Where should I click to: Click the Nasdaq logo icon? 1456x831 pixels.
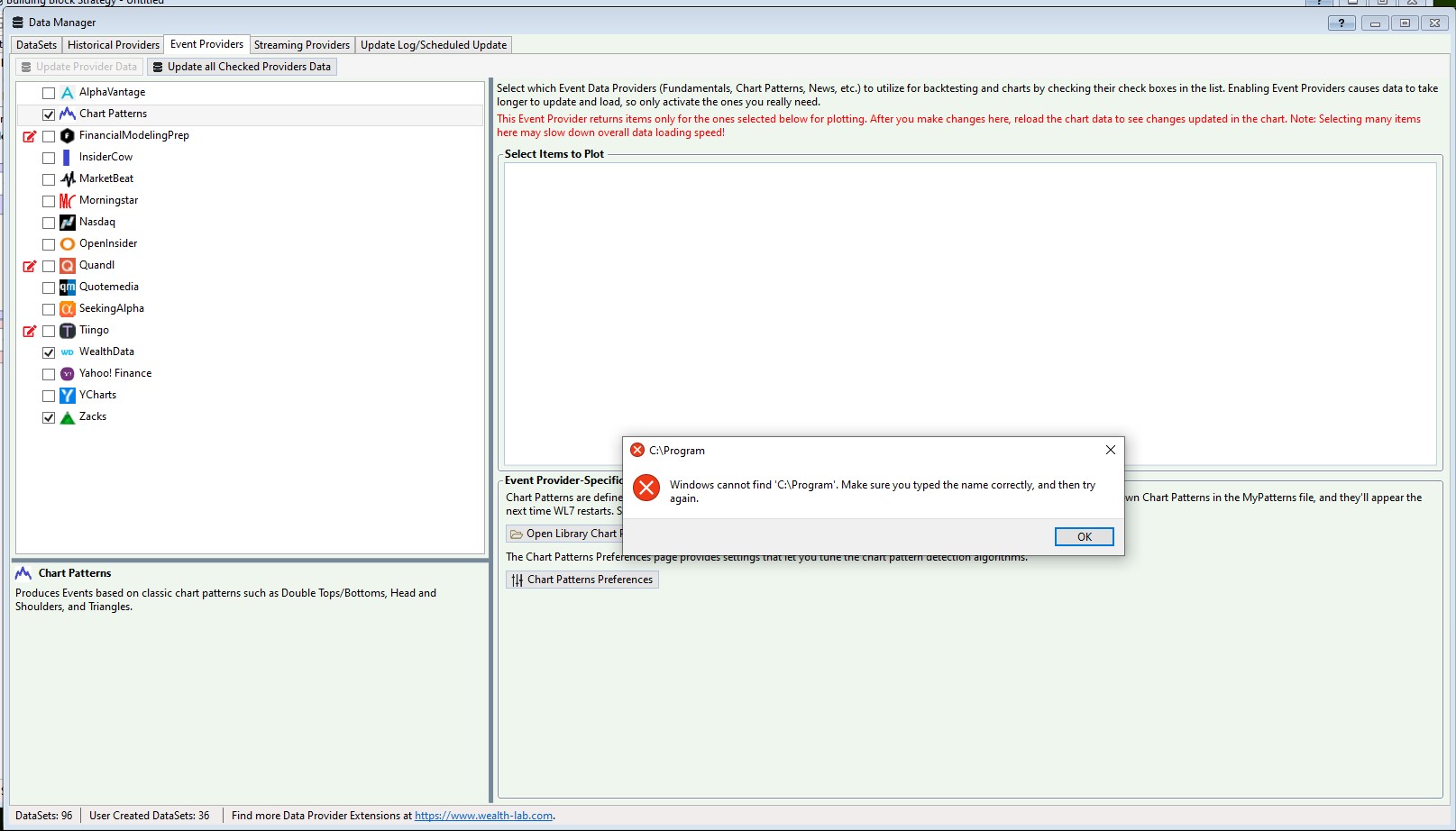[x=68, y=223]
